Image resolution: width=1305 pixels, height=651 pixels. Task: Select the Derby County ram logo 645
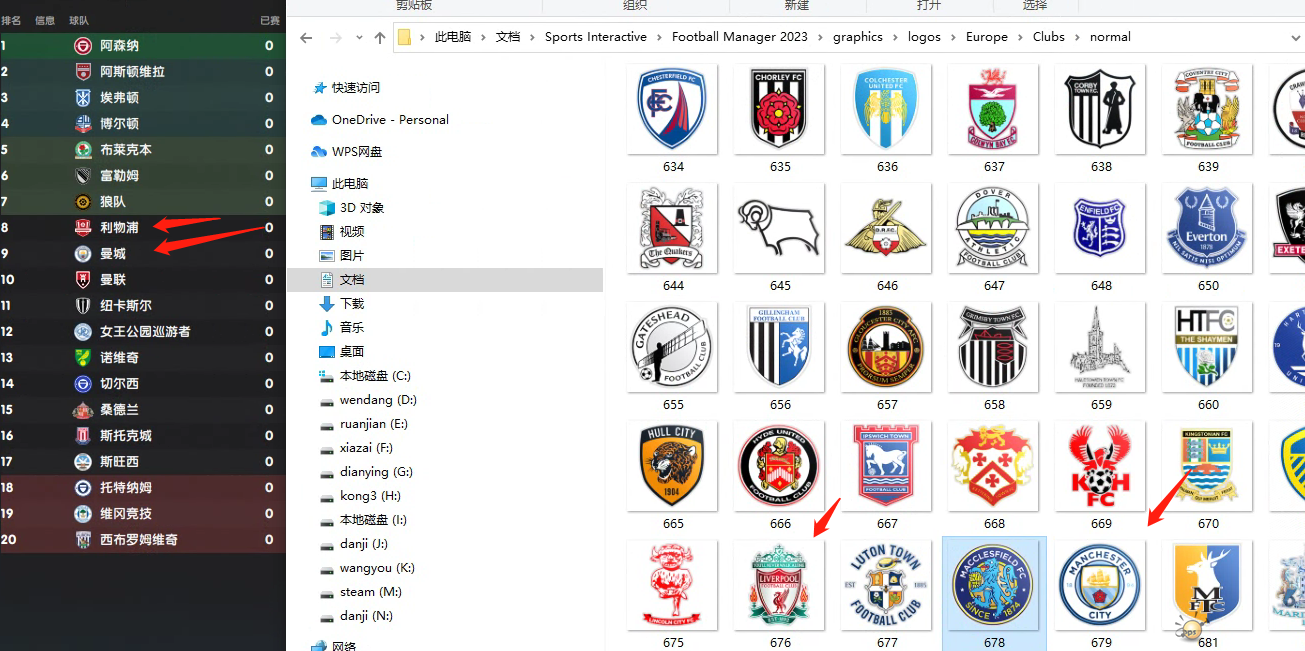click(780, 228)
